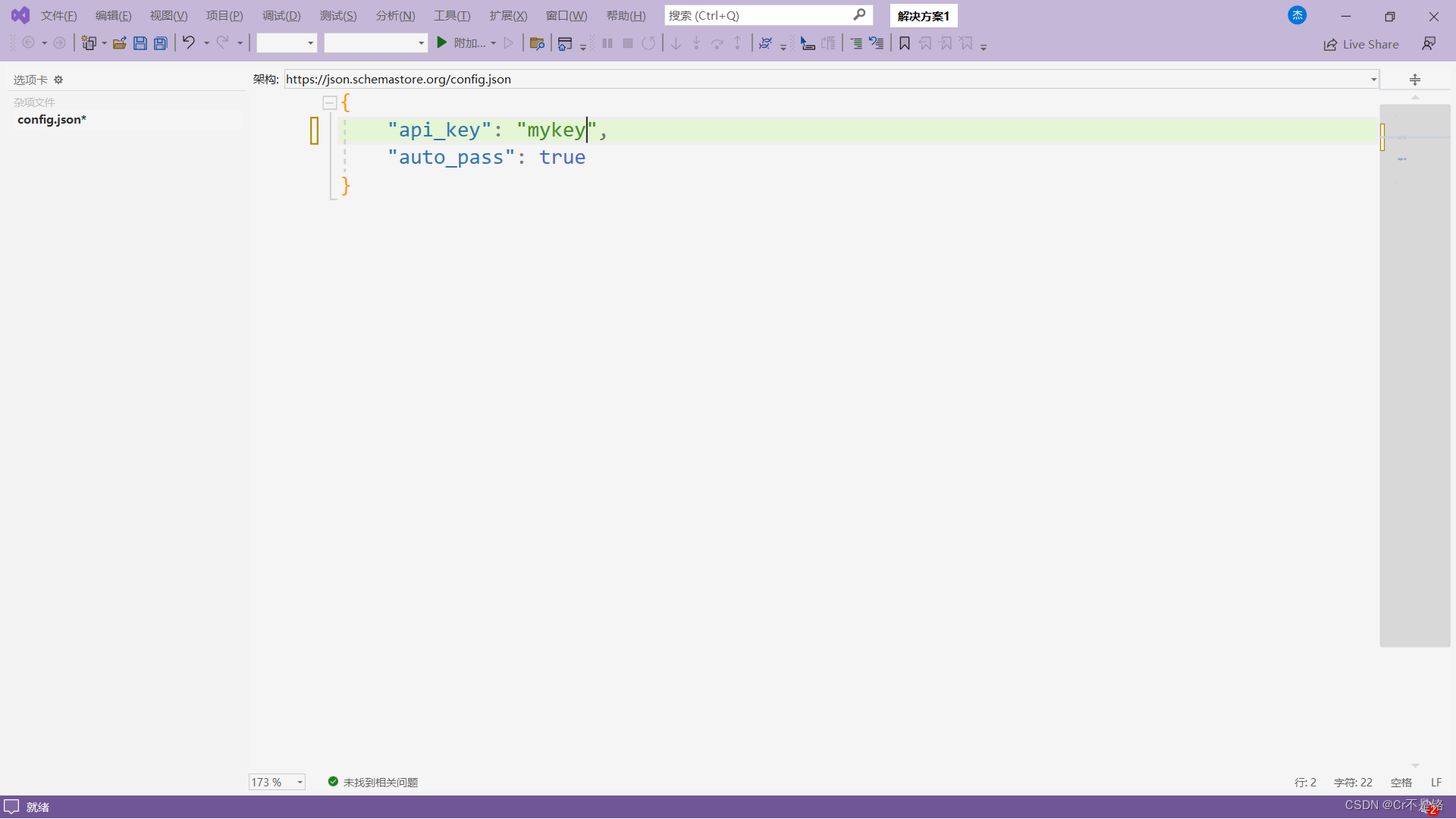The height and width of the screenshot is (819, 1456).
Task: Open the Debug menu
Action: [x=281, y=16]
